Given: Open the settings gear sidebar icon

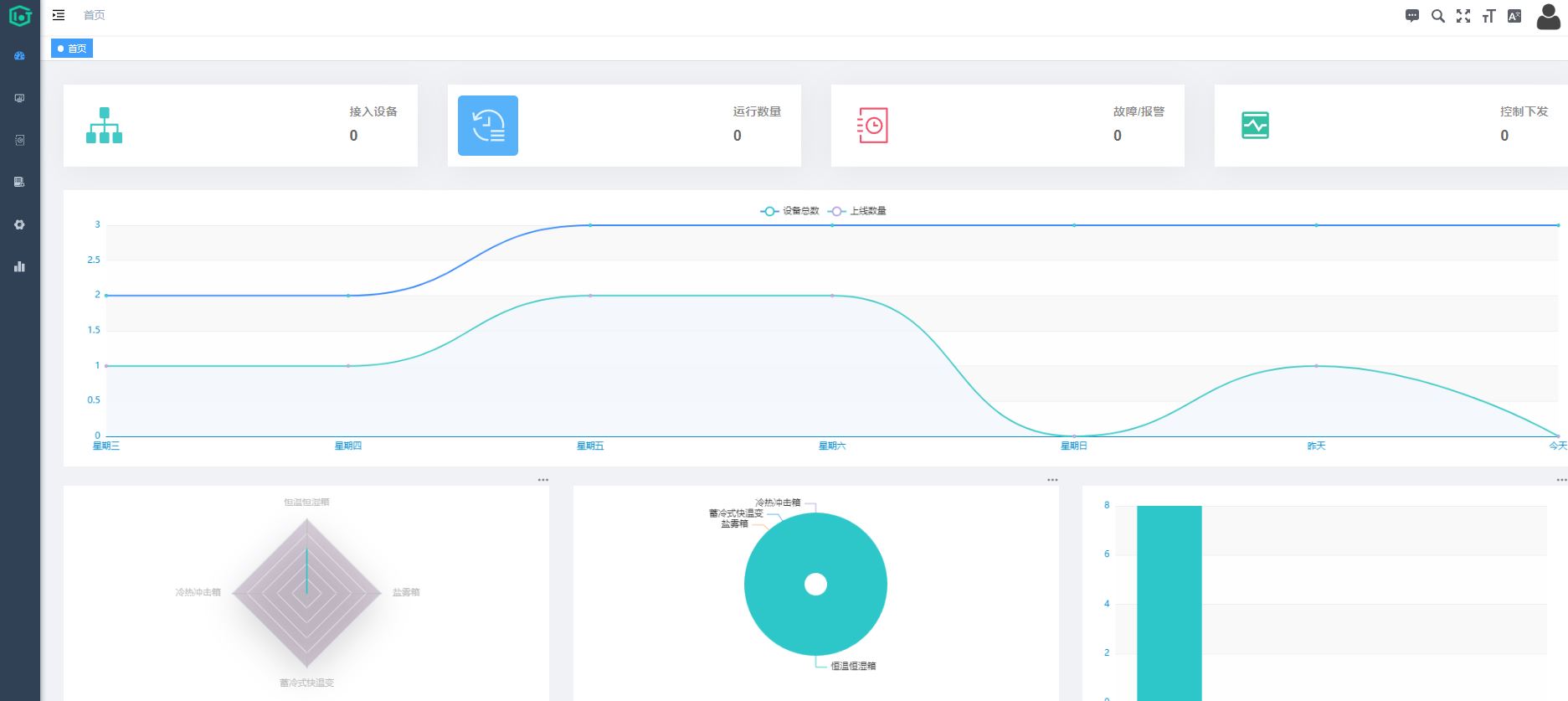Looking at the screenshot, I should (x=19, y=224).
